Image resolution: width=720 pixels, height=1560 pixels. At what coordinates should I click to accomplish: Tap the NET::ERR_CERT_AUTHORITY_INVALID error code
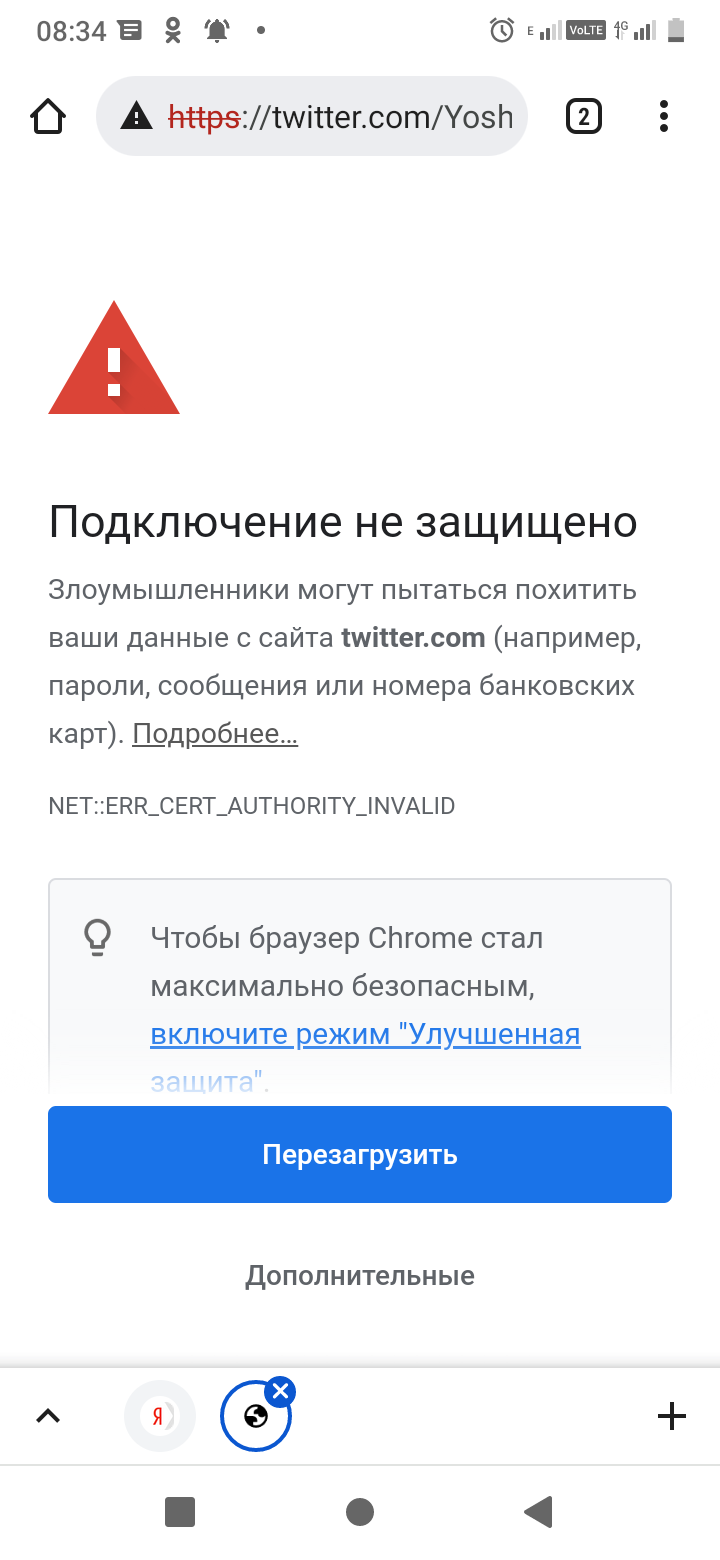click(x=252, y=806)
